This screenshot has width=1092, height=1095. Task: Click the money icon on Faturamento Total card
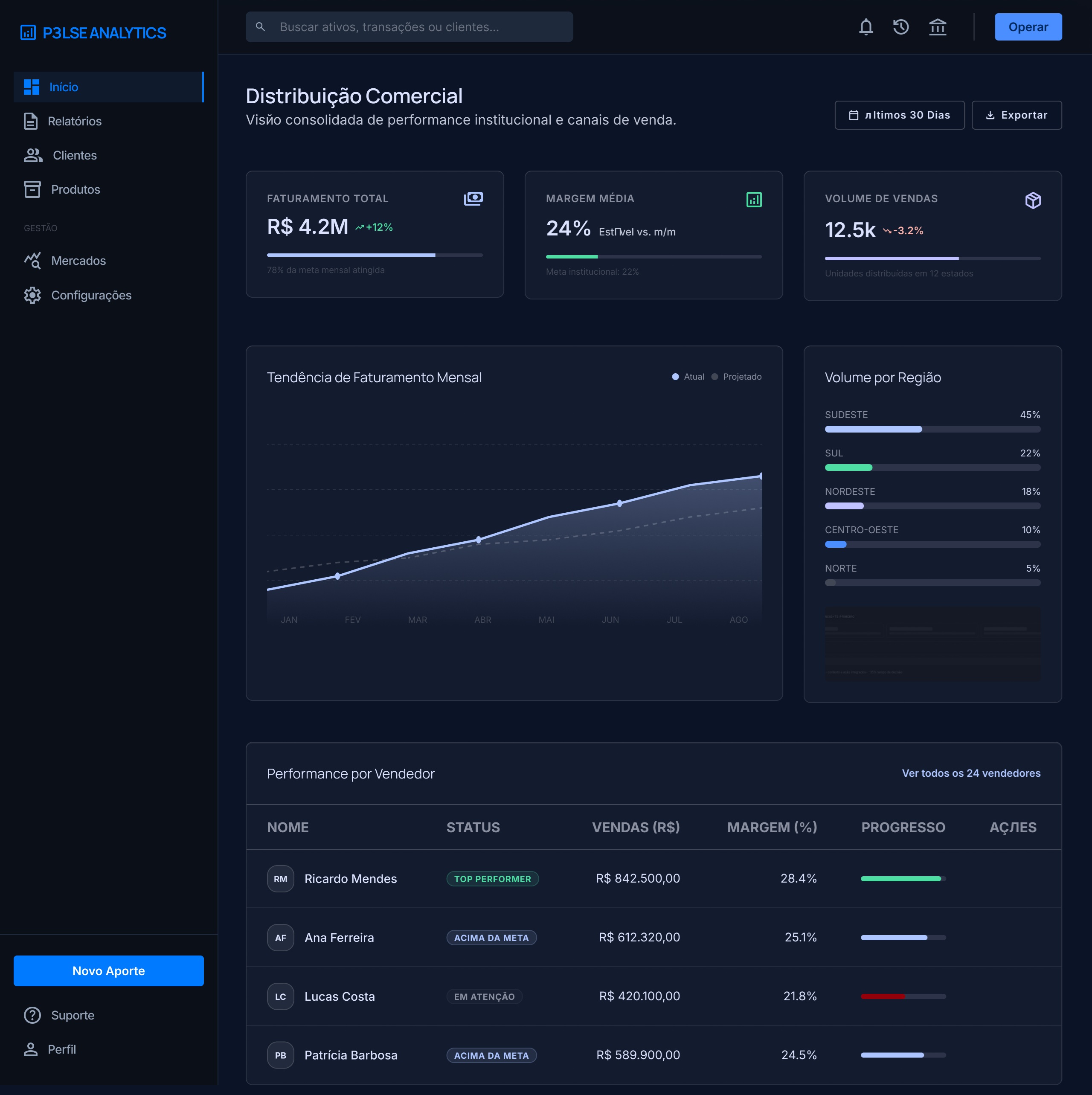473,198
